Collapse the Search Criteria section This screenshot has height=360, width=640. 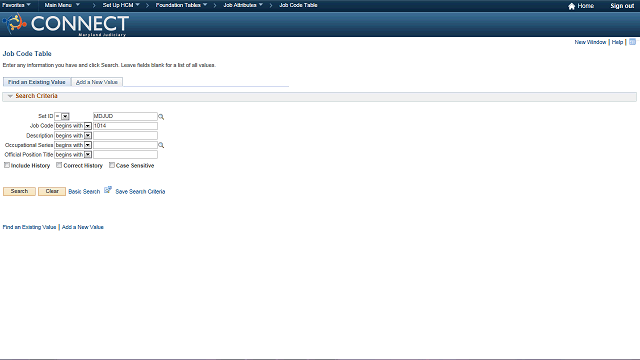click(10, 96)
